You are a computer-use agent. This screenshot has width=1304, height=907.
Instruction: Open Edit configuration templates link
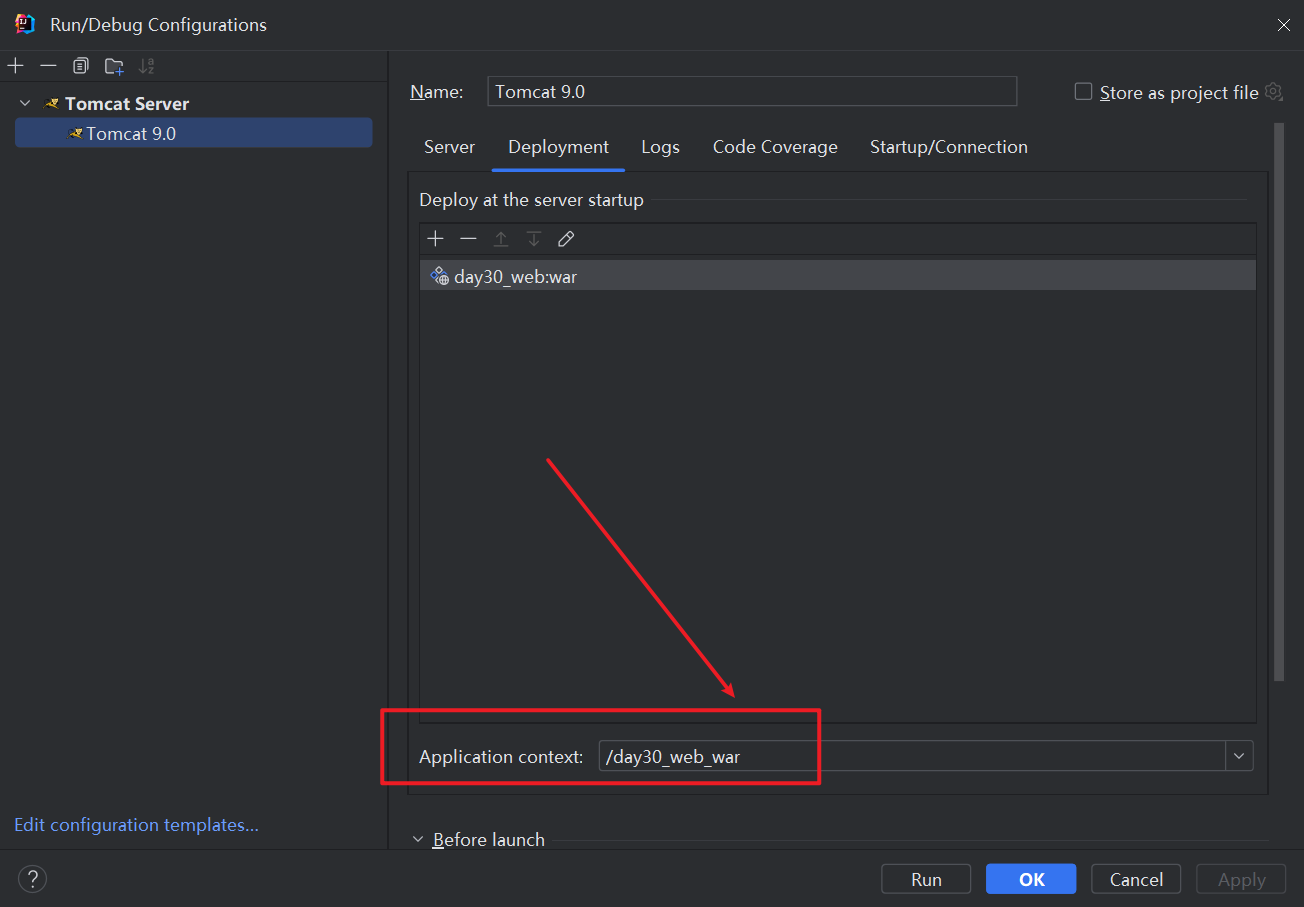click(x=136, y=825)
